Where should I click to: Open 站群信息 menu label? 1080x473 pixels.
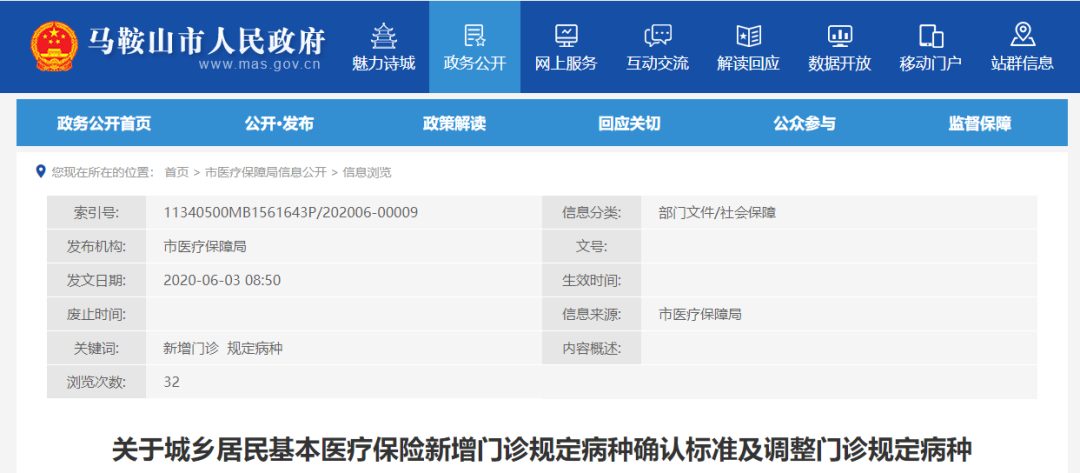pyautogui.click(x=1022, y=64)
